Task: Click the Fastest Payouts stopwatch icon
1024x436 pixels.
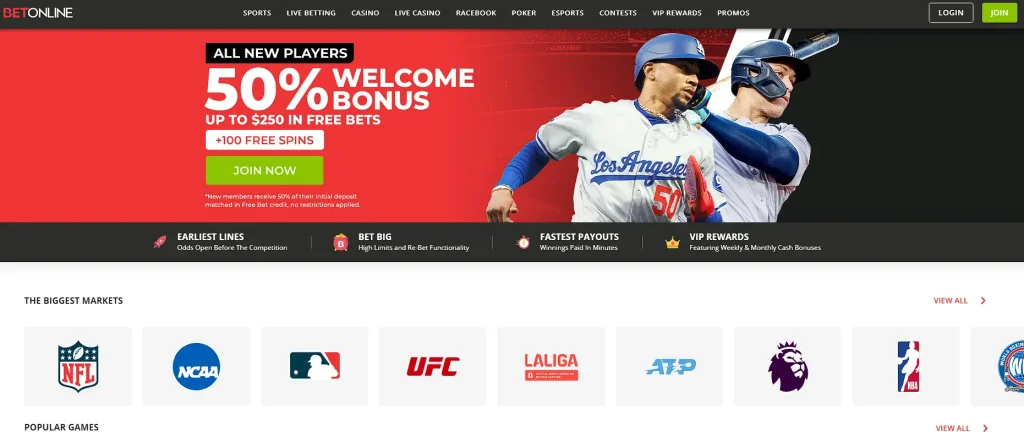Action: tap(523, 242)
